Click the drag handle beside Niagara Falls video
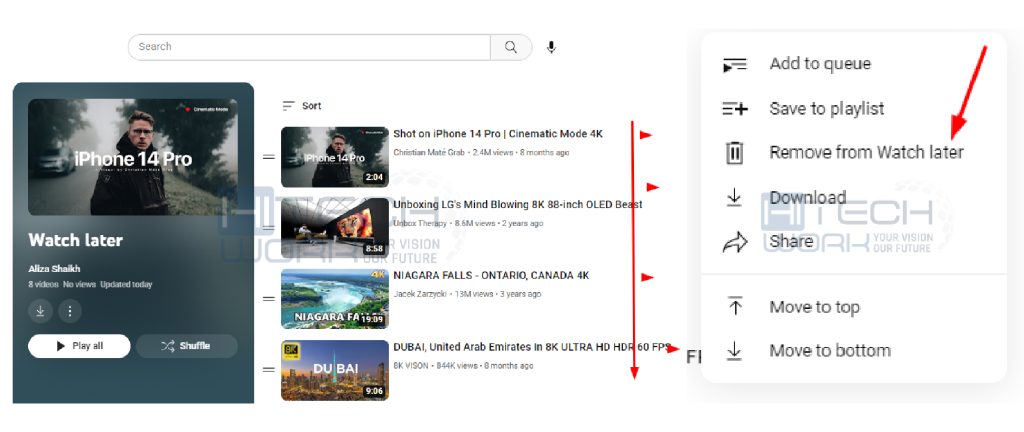The width and height of the screenshot is (1024, 432). click(x=268, y=299)
